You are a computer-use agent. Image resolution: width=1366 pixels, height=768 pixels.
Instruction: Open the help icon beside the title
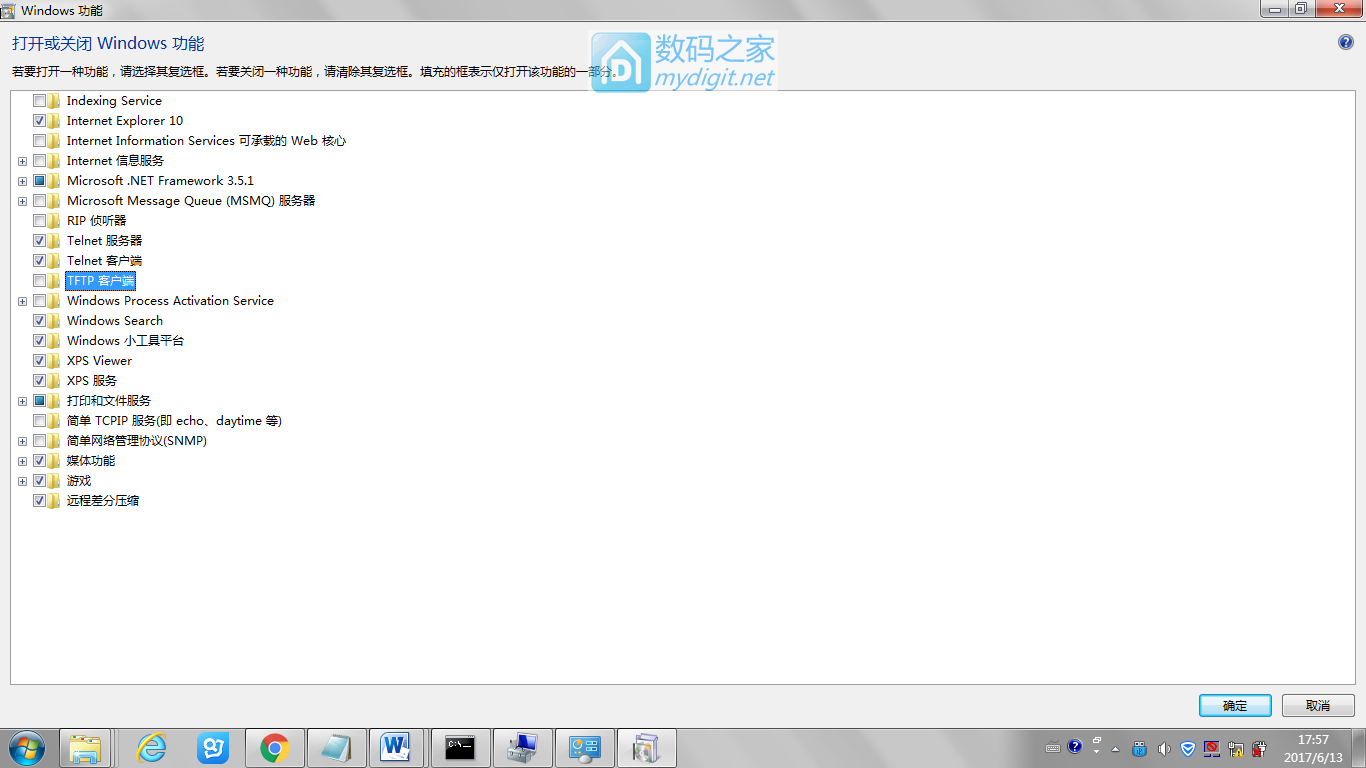point(1345,42)
